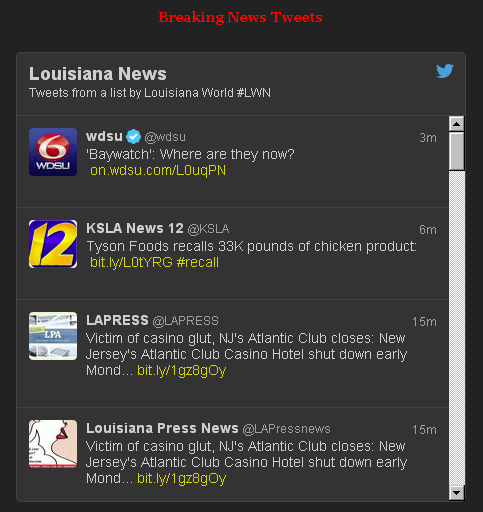Click the scrollbar up arrow
The width and height of the screenshot is (483, 512).
click(x=457, y=124)
